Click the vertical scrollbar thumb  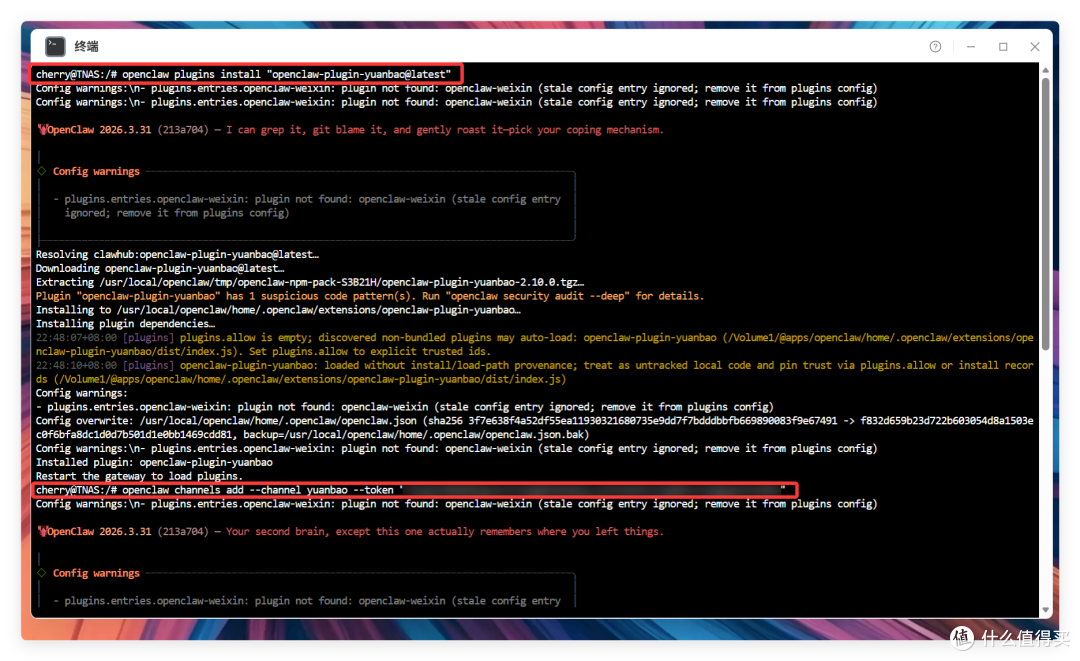[1046, 213]
